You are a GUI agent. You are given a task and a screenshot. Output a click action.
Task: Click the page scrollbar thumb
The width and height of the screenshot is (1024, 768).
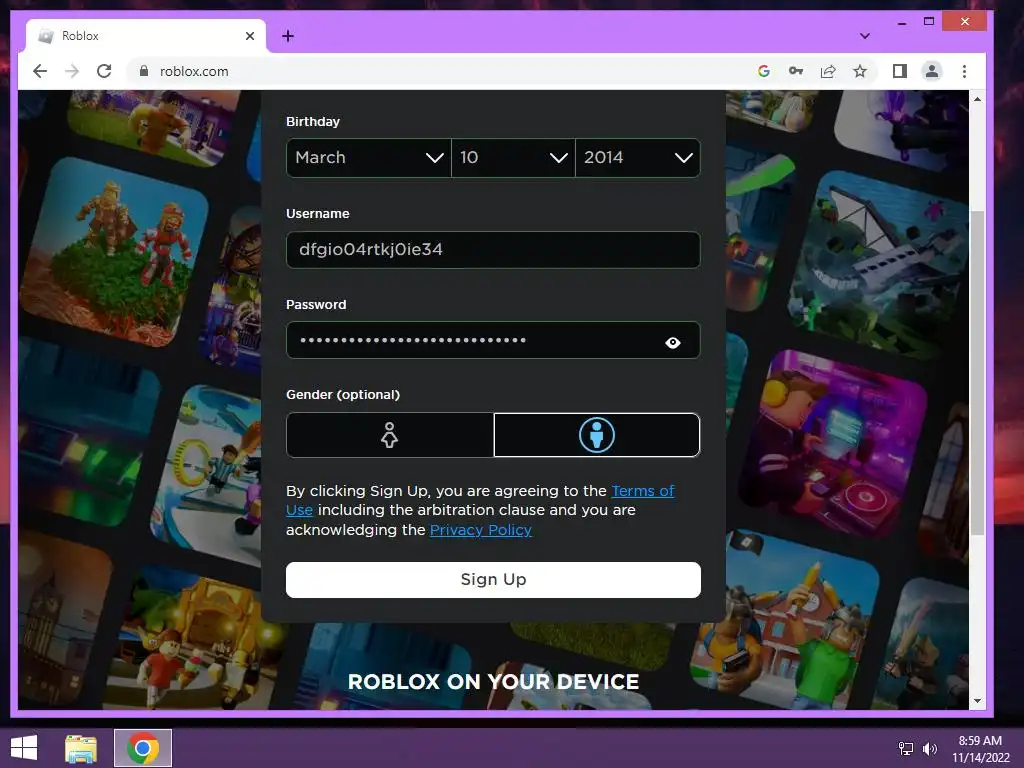tap(977, 372)
